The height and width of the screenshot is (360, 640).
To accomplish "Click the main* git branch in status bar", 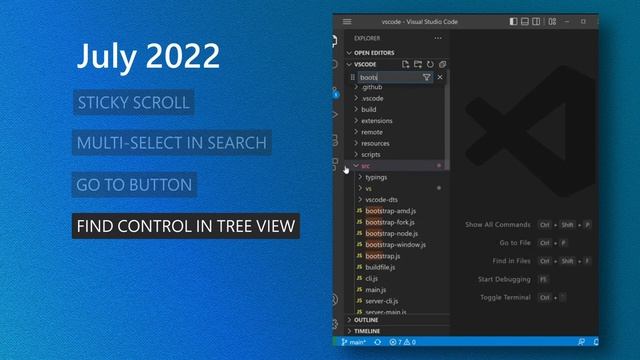I will 353,342.
